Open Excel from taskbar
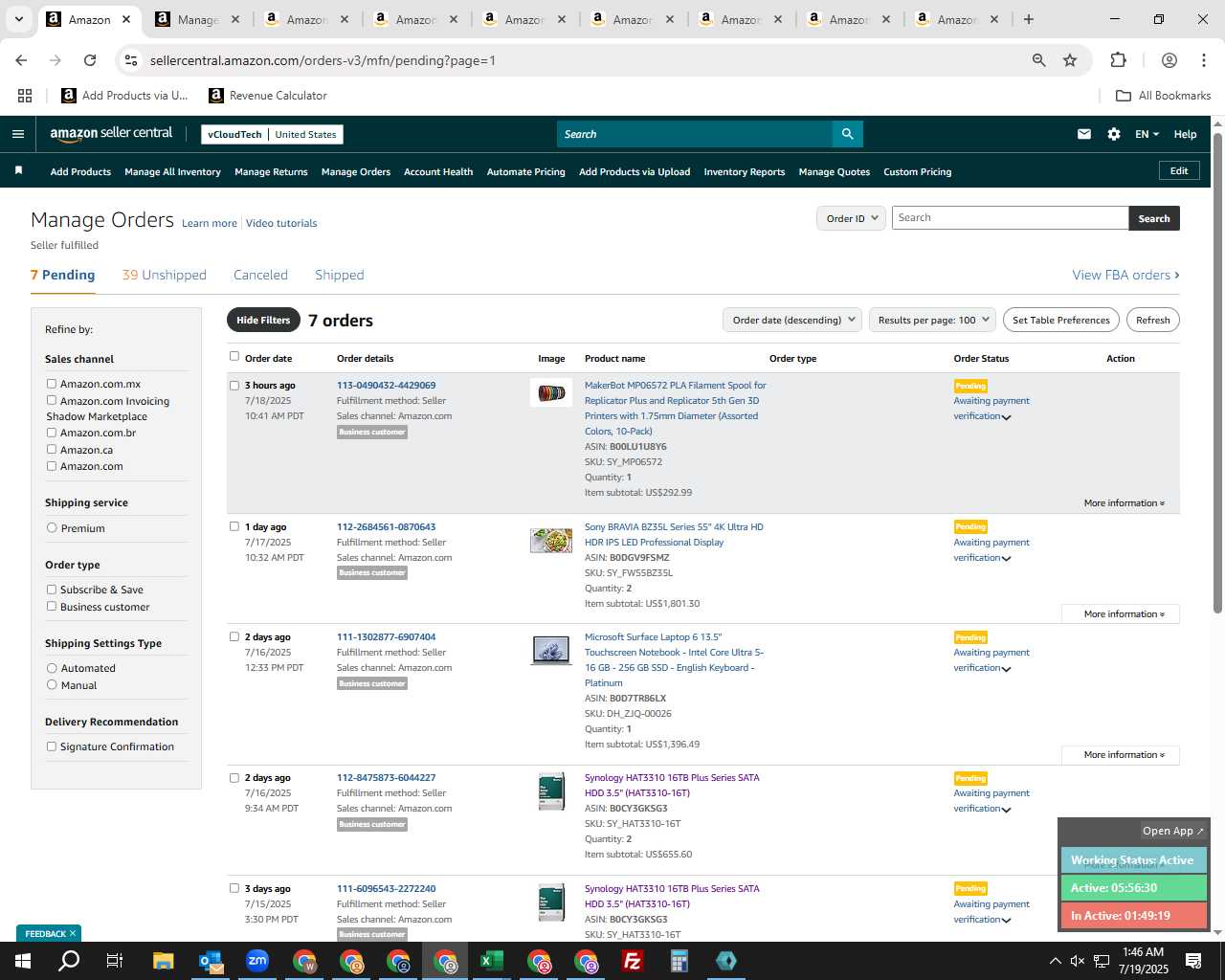 coord(492,961)
